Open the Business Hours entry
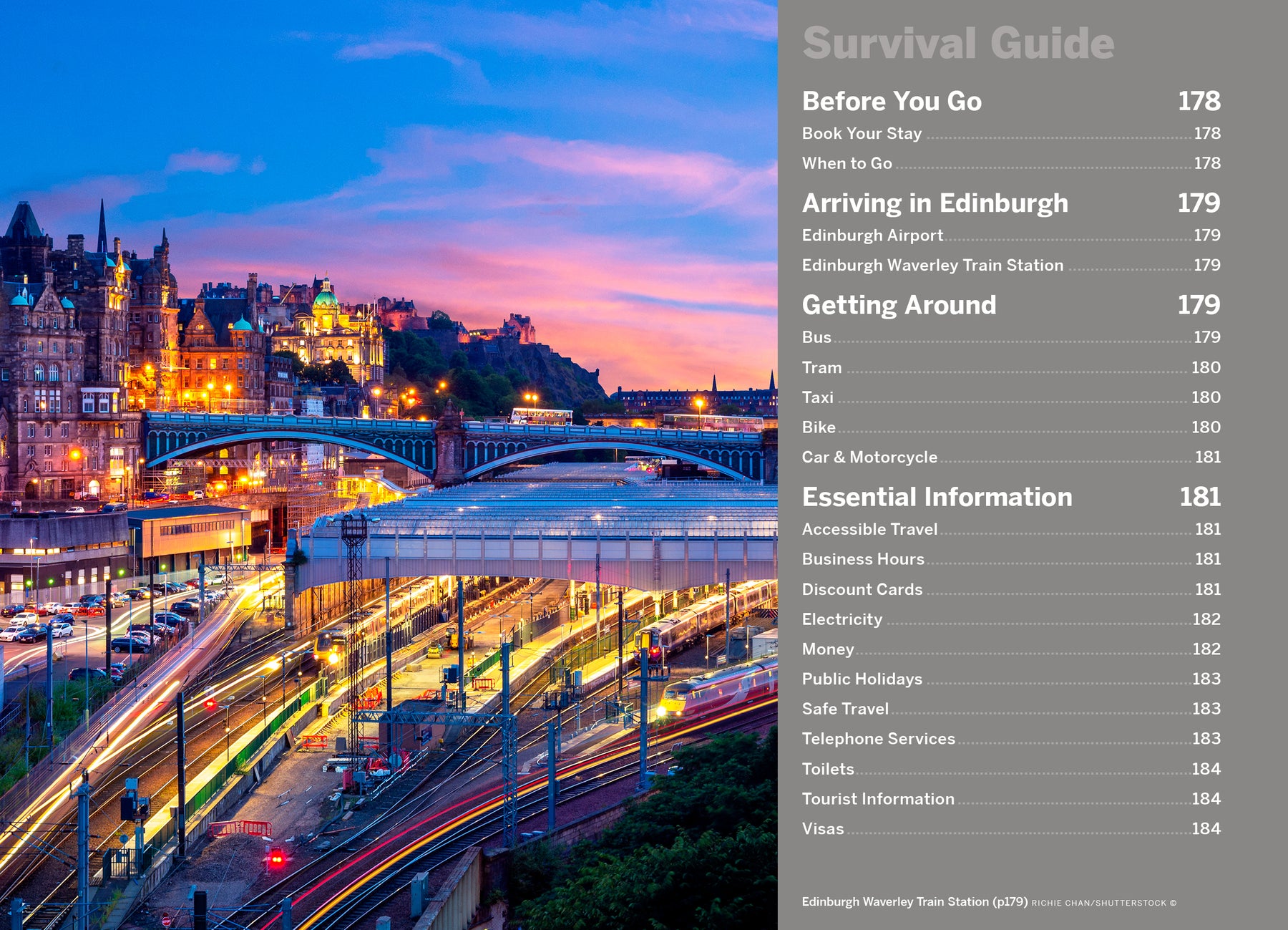Viewport: 1288px width, 930px height. click(x=1011, y=559)
